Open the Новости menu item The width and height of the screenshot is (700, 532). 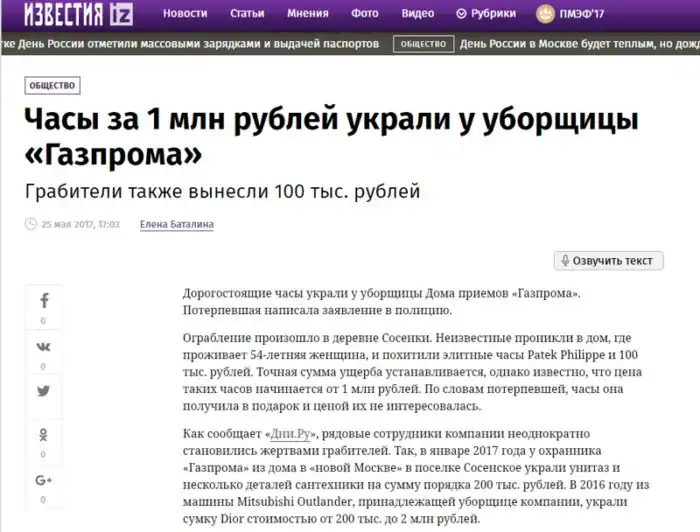pyautogui.click(x=185, y=14)
